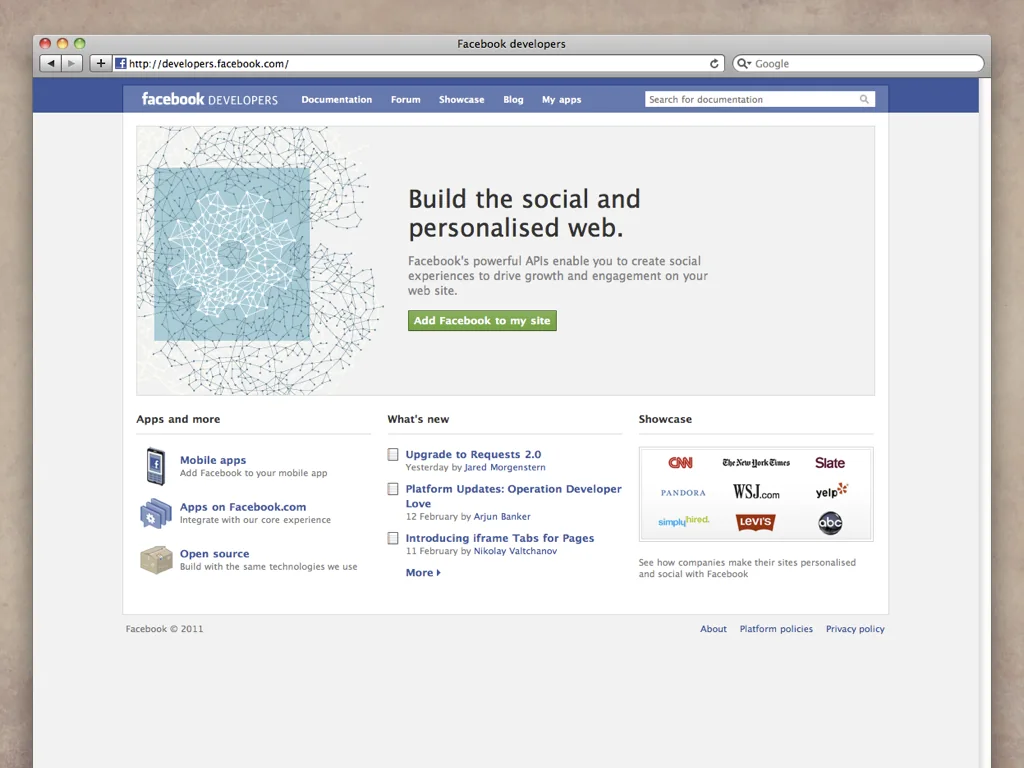Open the My apps nav item
Screen dimensions: 1024x768
[562, 99]
